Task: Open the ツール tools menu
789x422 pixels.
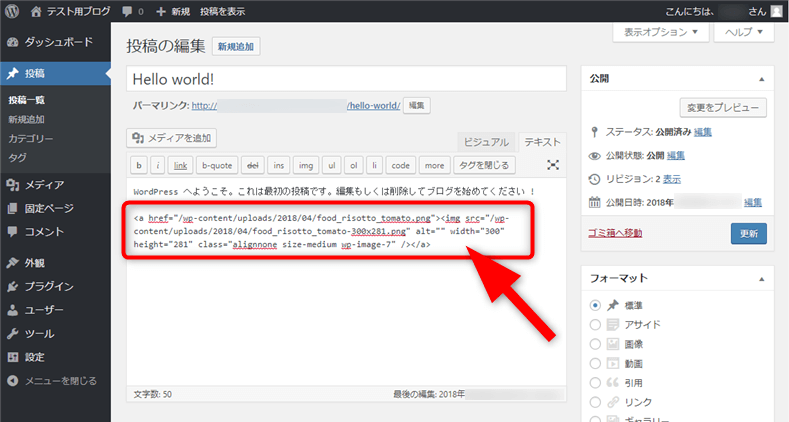Action: tap(39, 333)
